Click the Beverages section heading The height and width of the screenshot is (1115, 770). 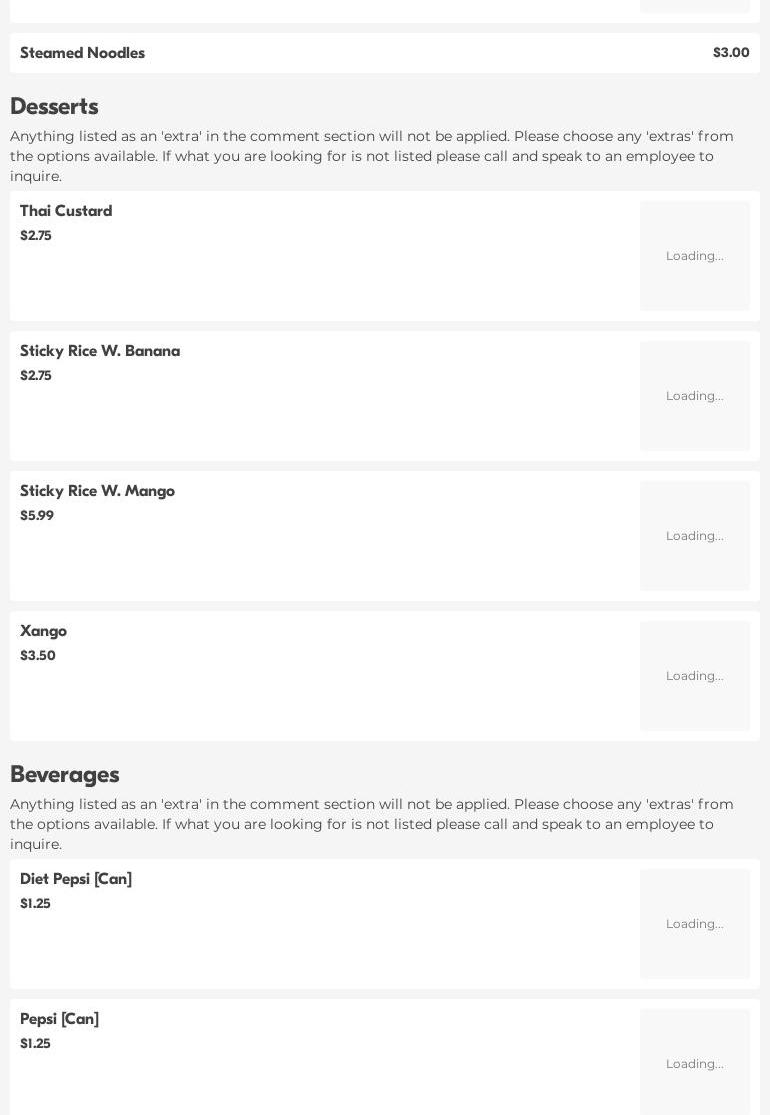click(65, 775)
